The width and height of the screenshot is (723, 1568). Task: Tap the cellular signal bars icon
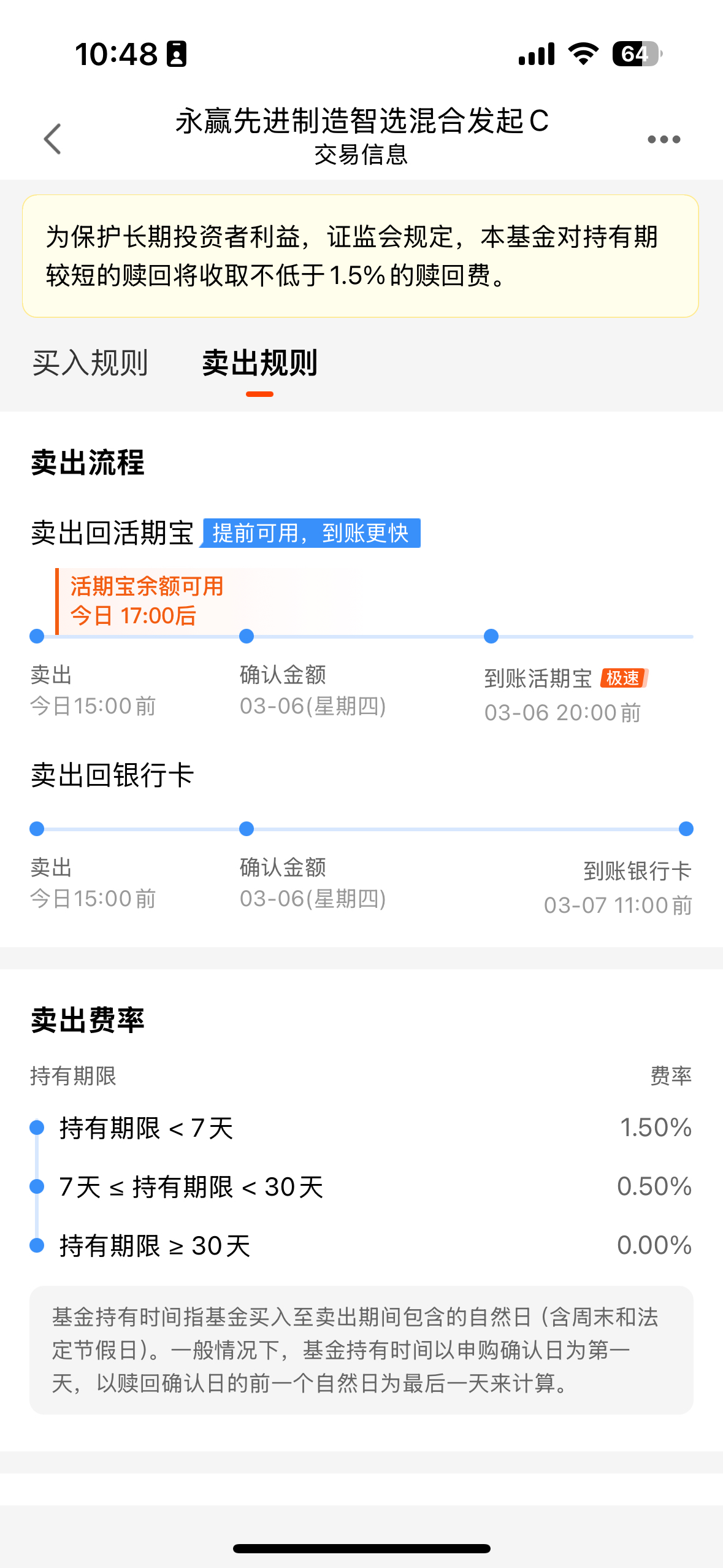click(x=537, y=54)
